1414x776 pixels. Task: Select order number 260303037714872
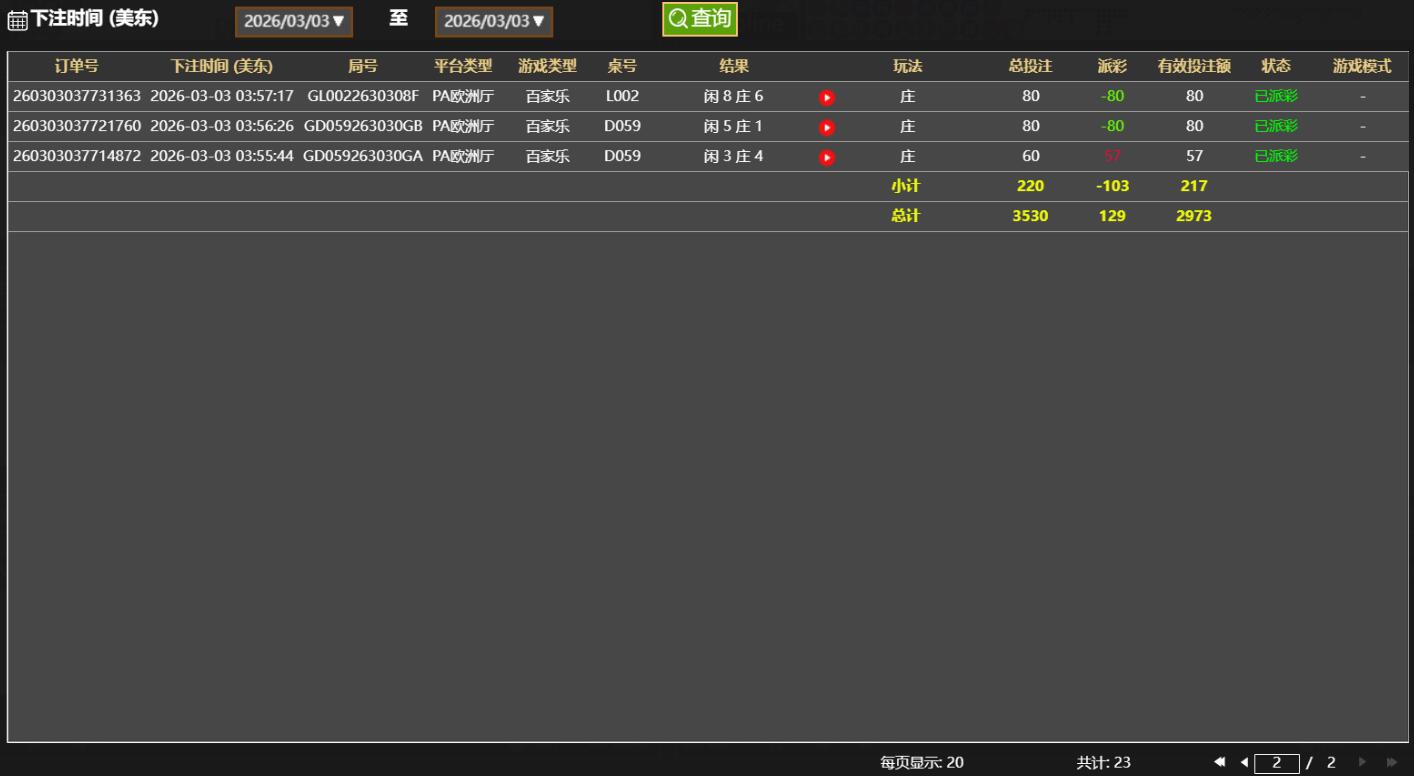(x=77, y=156)
